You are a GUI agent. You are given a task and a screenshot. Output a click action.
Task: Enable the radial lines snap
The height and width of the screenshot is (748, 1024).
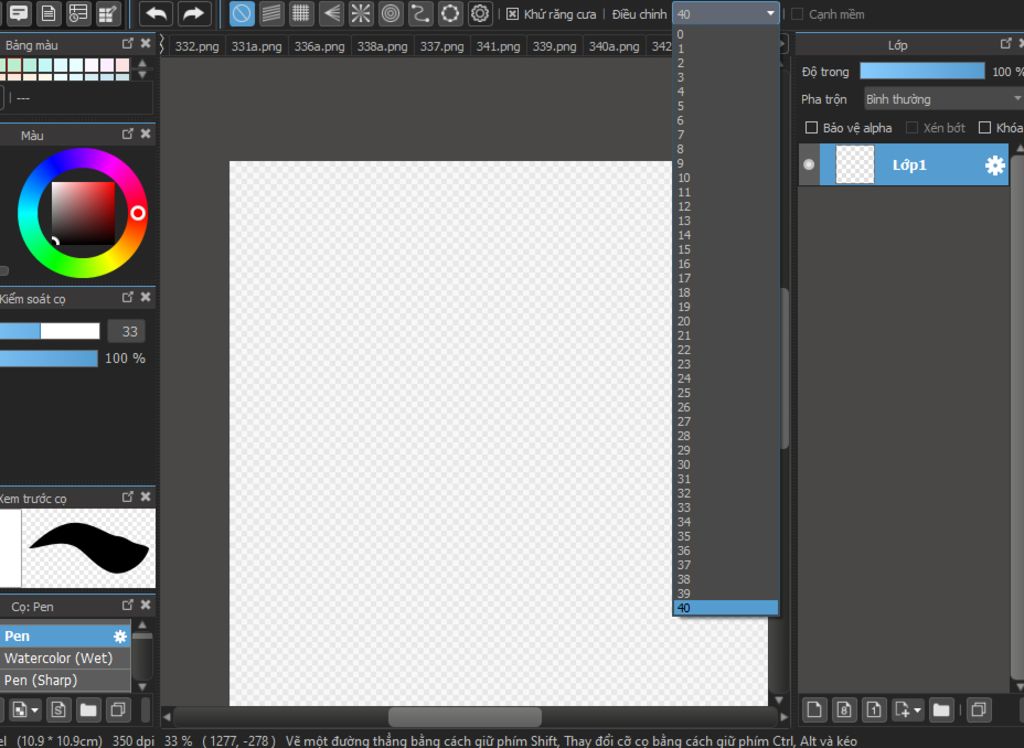pyautogui.click(x=360, y=14)
